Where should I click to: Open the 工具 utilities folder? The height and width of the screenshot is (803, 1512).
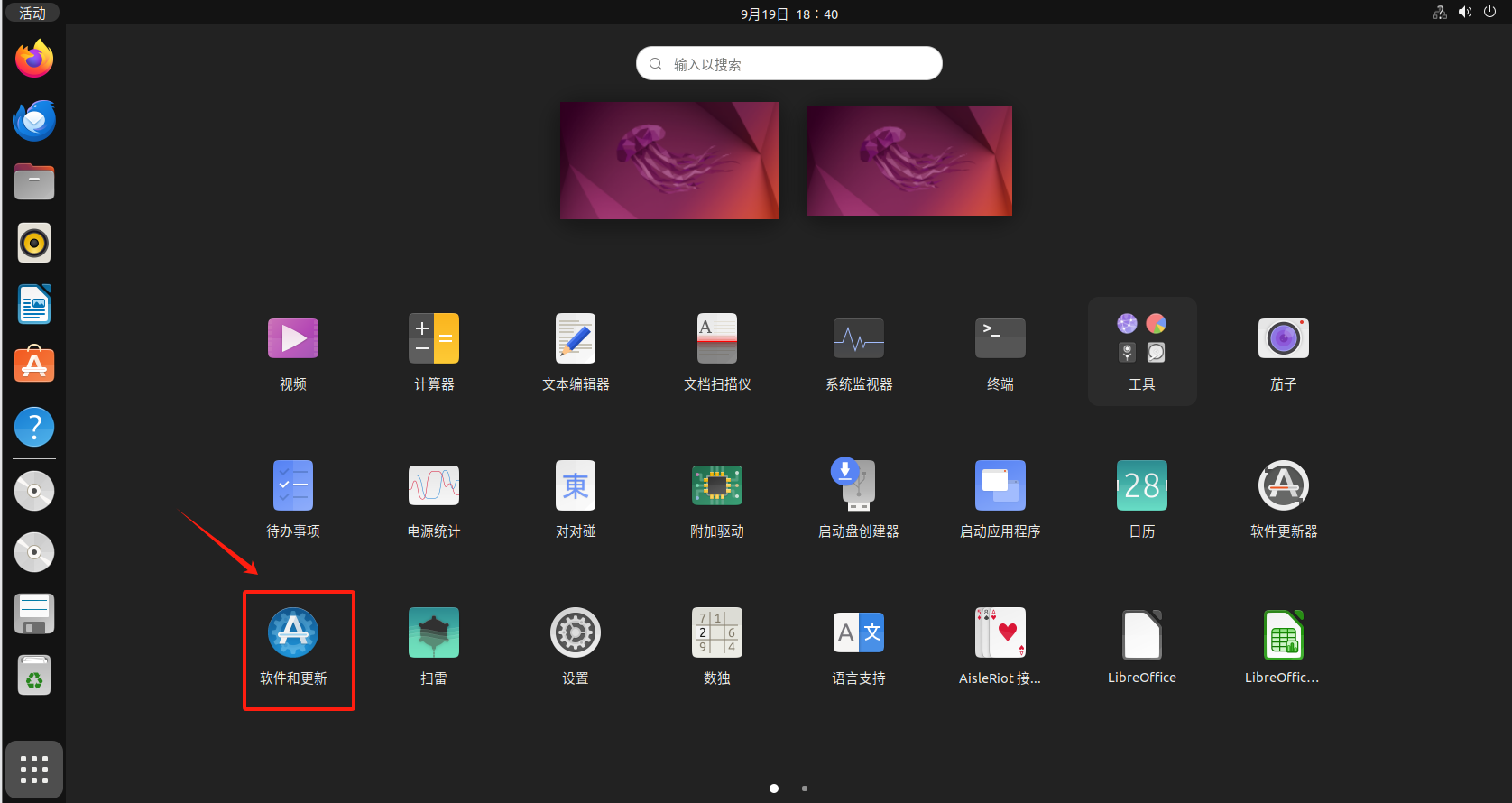pos(1142,352)
